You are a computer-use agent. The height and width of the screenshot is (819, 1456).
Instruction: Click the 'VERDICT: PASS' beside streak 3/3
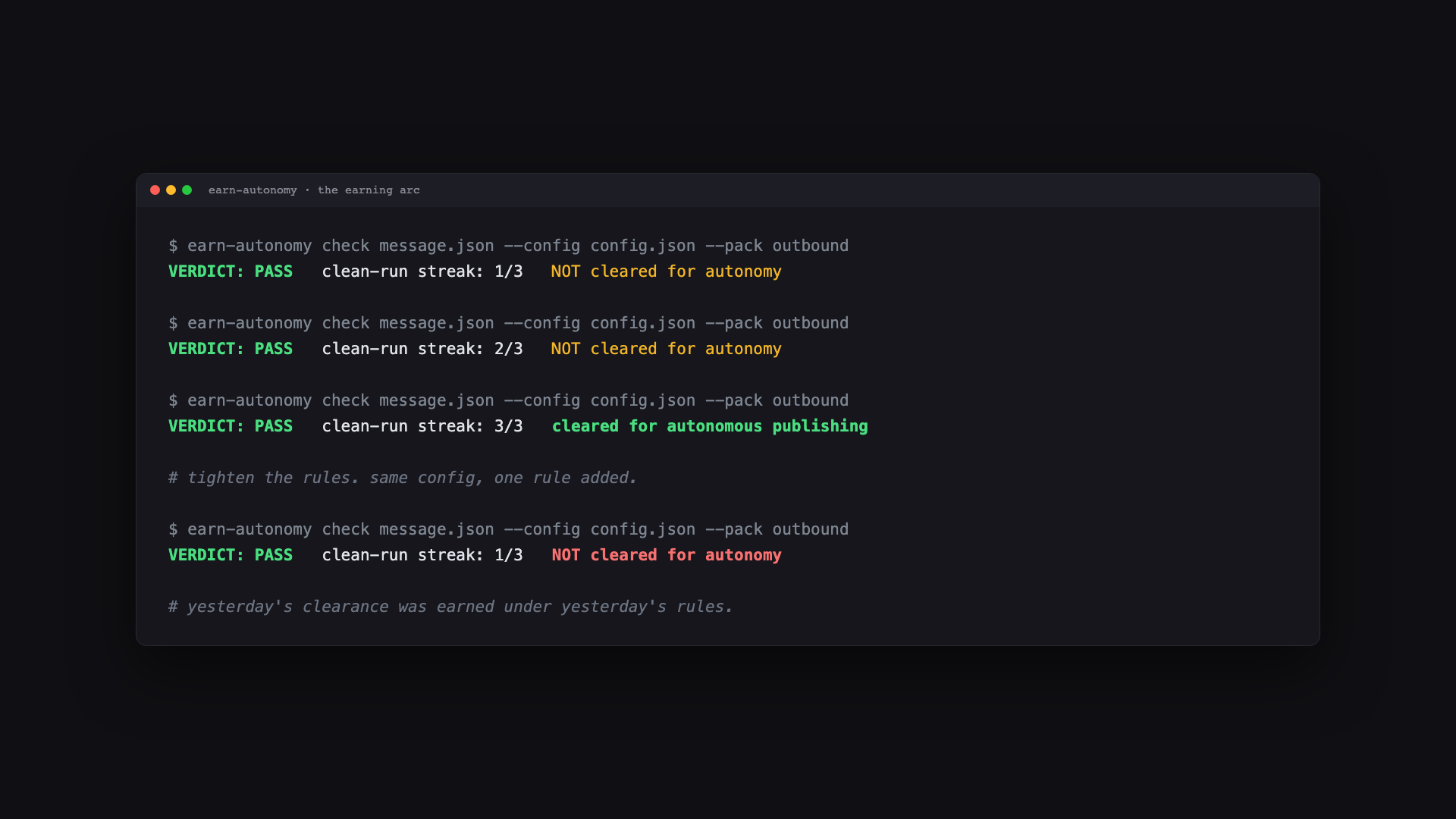(x=231, y=426)
